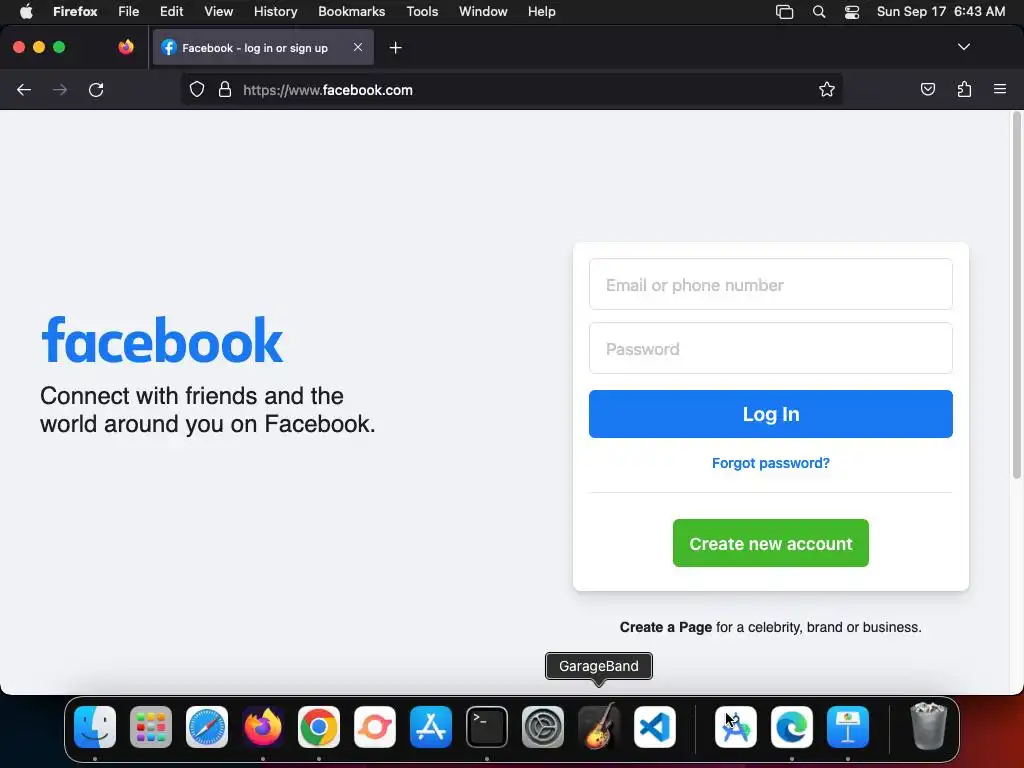Open the Forgot password link
This screenshot has height=768, width=1024.
771,463
